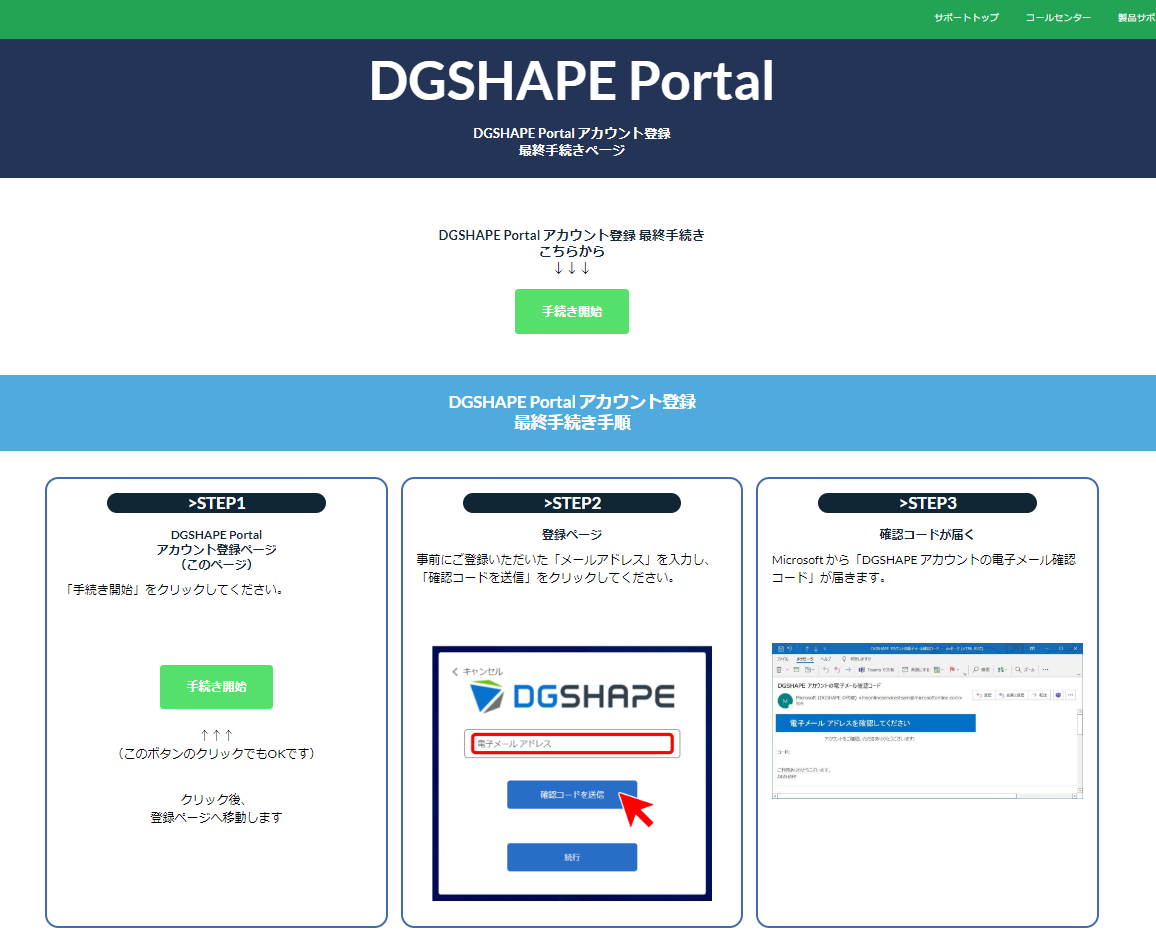The height and width of the screenshot is (947, 1156).
Task: Click the 手続き開始 button inside STEP1 card
Action: 216,687
